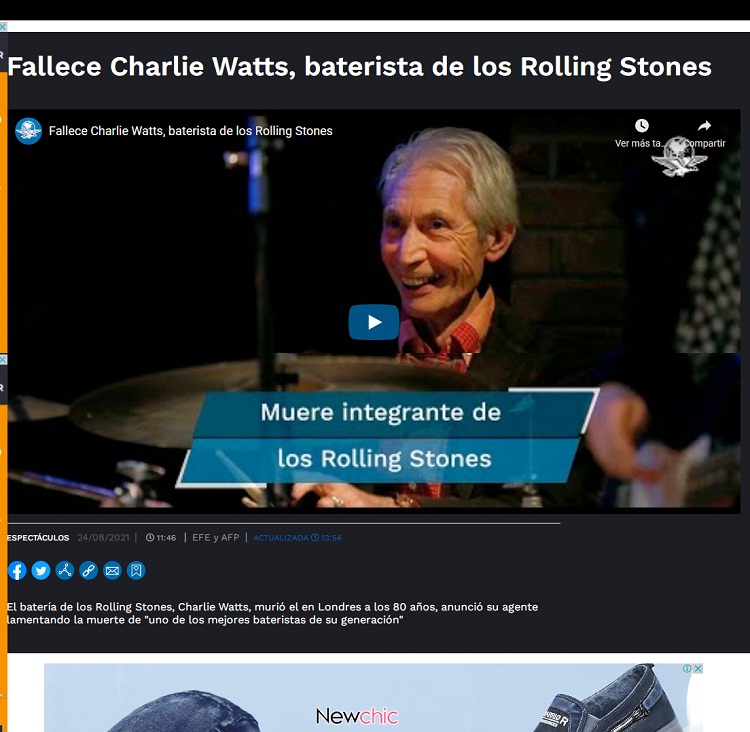Share article on Facebook

pos(17,570)
